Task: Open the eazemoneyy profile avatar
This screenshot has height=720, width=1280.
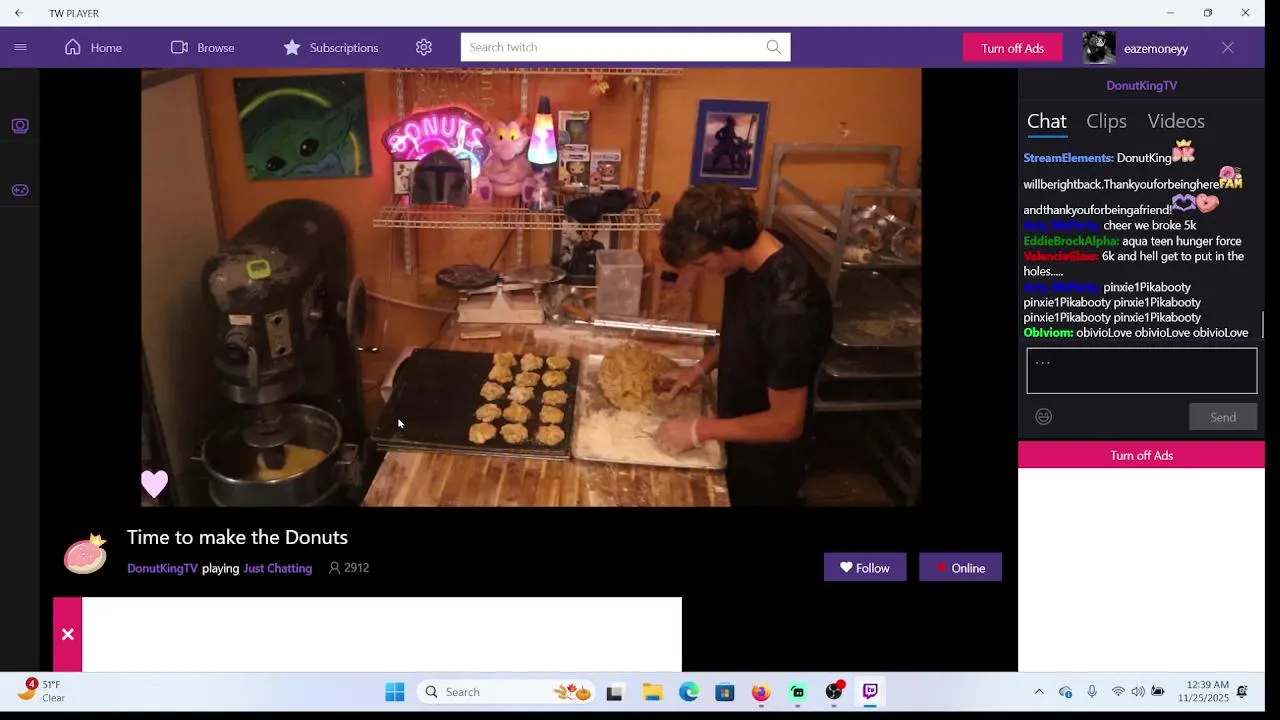Action: (x=1099, y=48)
